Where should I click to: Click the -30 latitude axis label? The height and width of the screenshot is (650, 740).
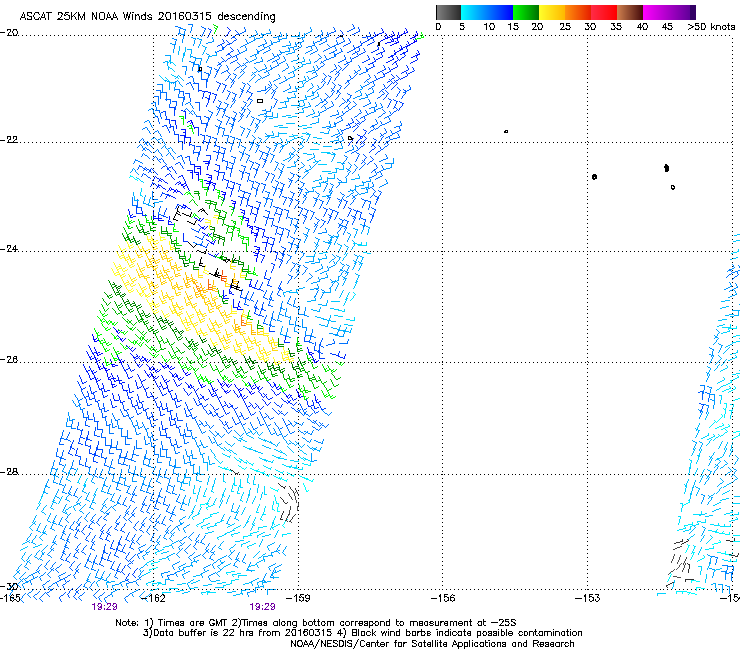point(9,586)
